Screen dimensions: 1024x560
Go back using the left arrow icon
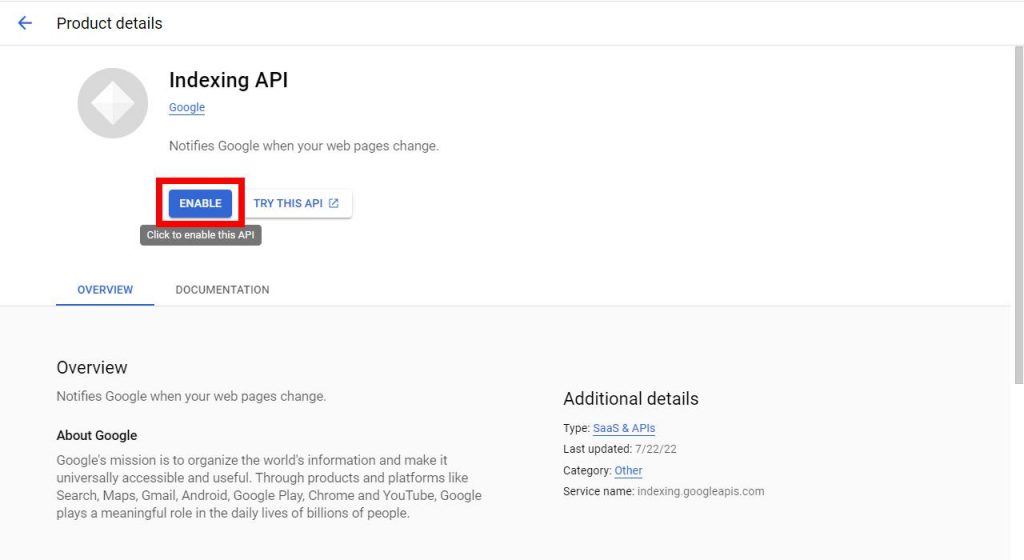(25, 23)
